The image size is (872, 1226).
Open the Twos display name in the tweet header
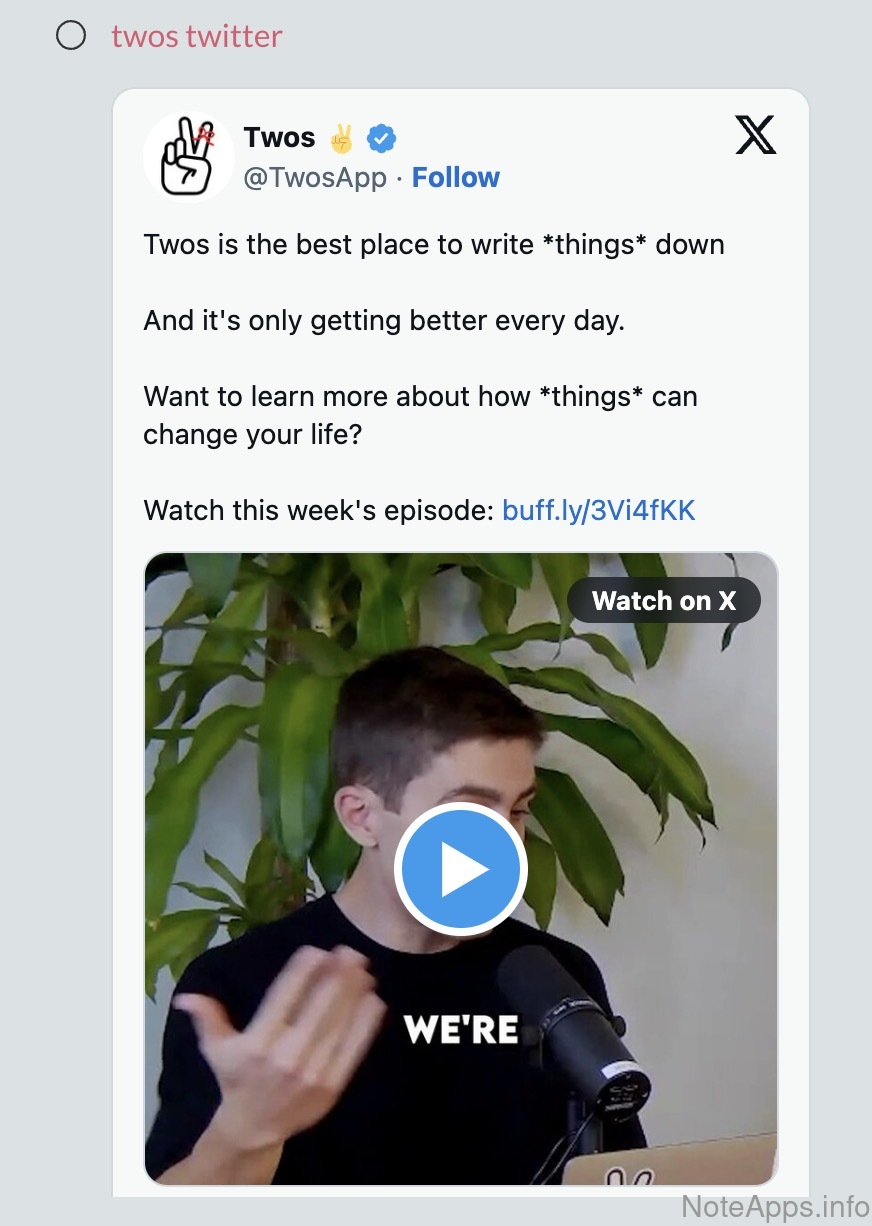(279, 138)
